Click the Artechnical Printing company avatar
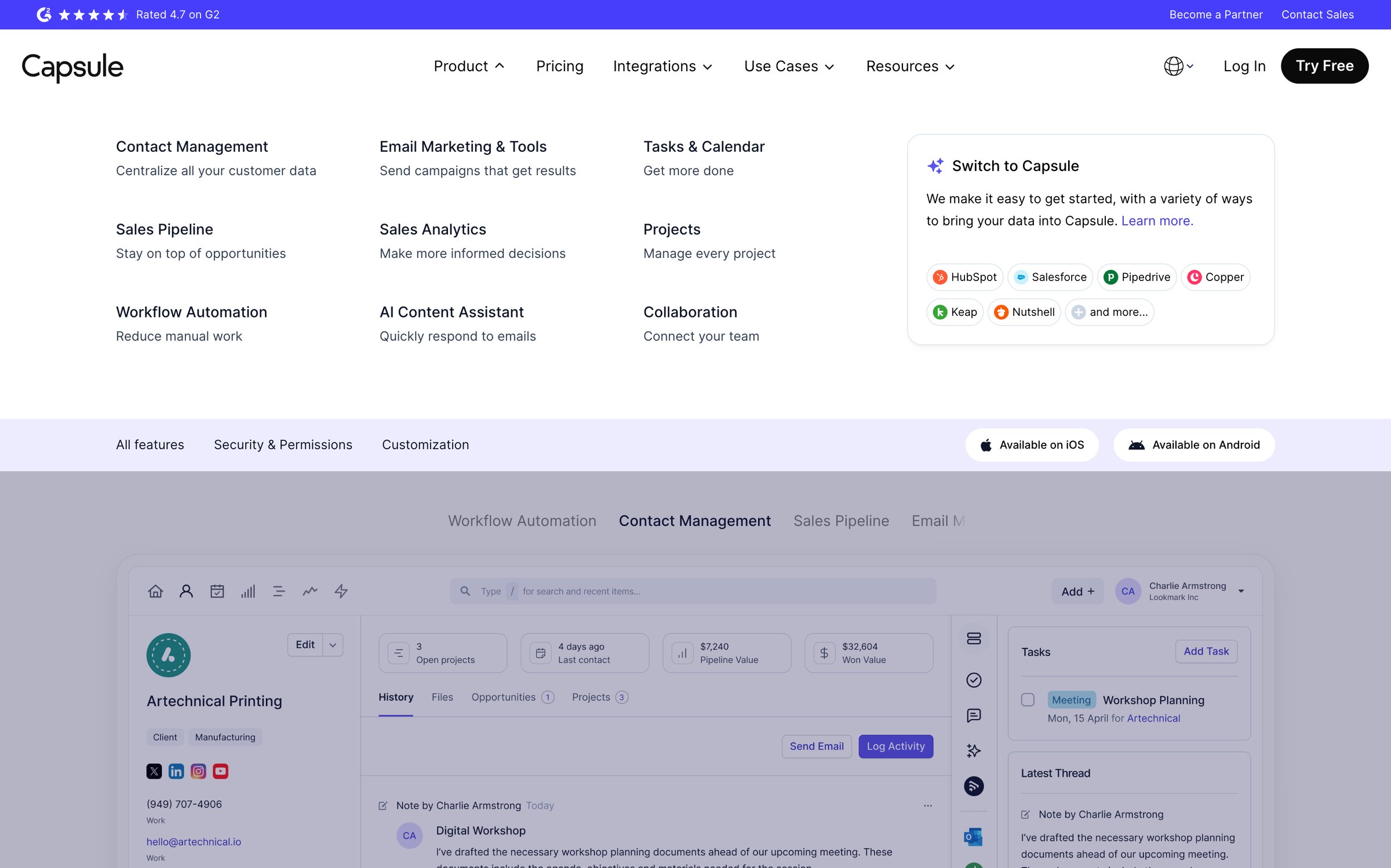Image resolution: width=1391 pixels, height=868 pixels. [x=169, y=655]
